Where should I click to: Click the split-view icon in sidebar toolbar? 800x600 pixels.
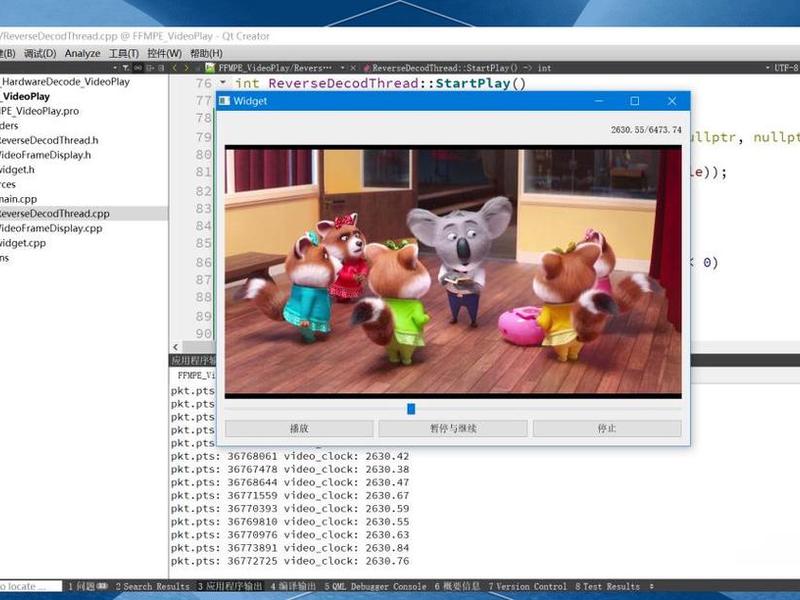pyautogui.click(x=149, y=67)
